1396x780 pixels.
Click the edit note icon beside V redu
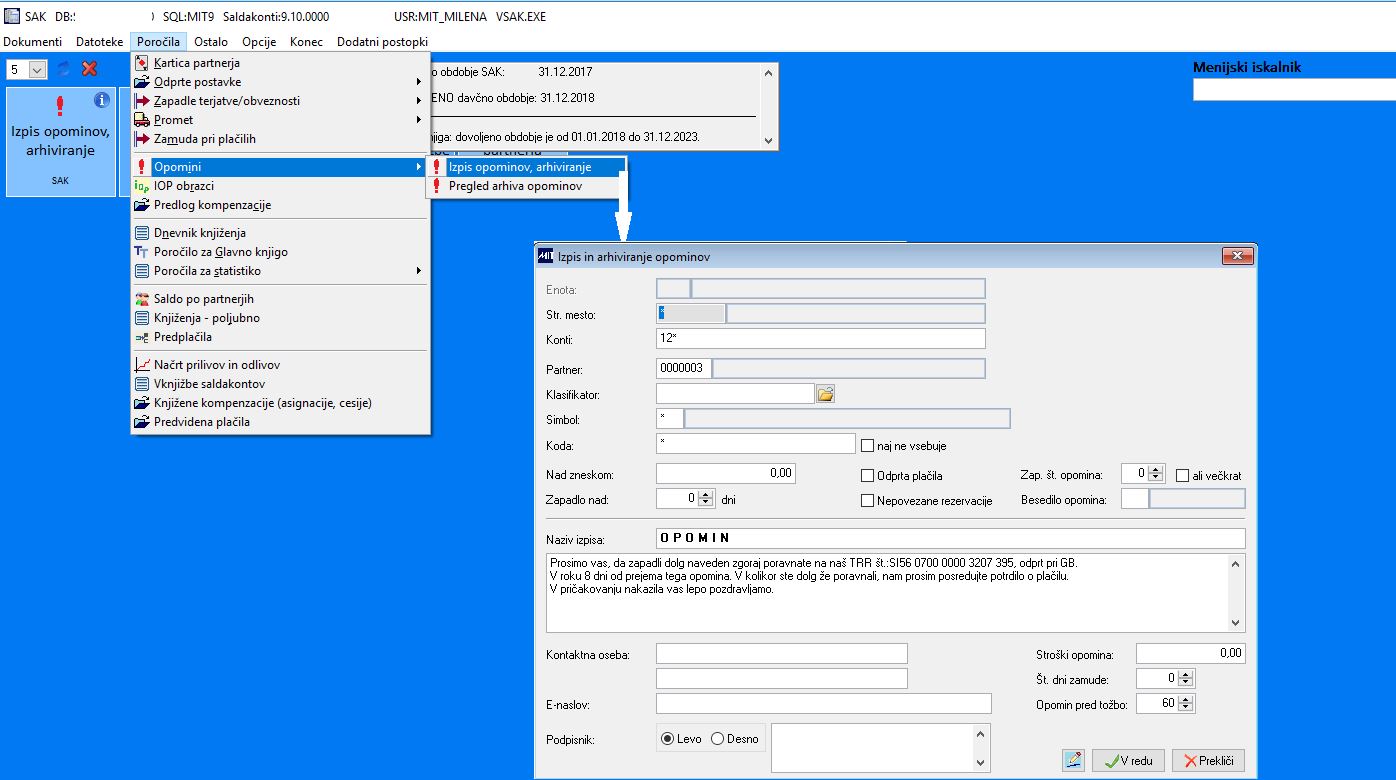(1074, 760)
